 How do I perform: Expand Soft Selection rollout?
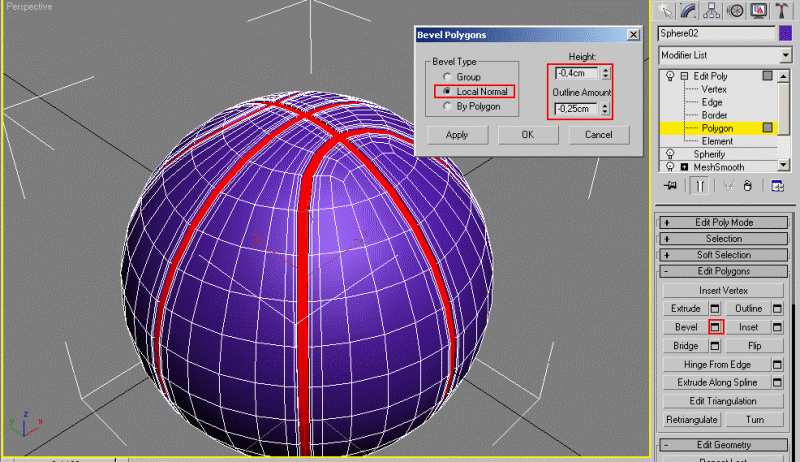pyautogui.click(x=723, y=255)
